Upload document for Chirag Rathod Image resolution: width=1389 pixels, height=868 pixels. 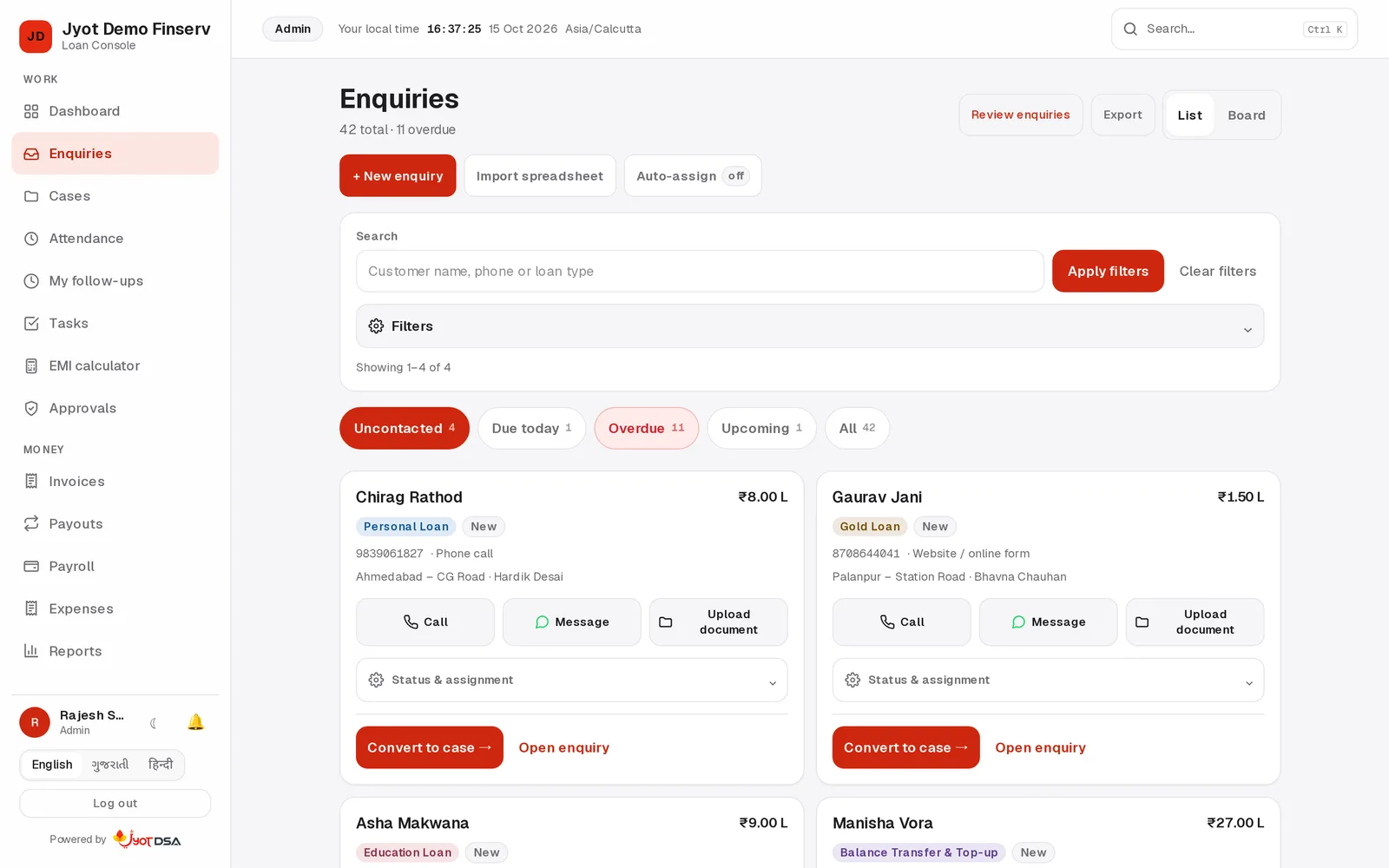pos(719,622)
